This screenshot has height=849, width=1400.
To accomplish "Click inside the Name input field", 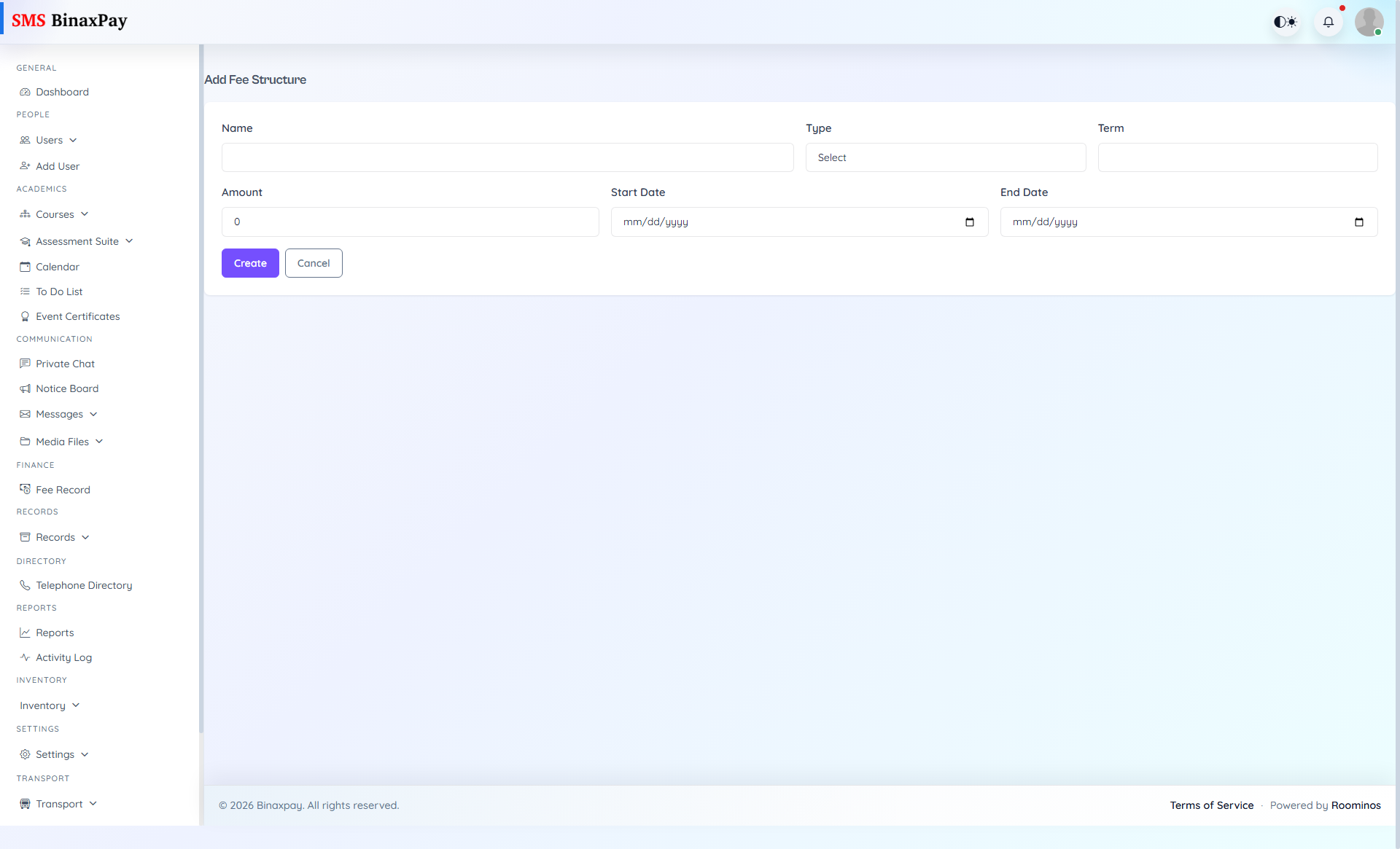I will pos(507,157).
